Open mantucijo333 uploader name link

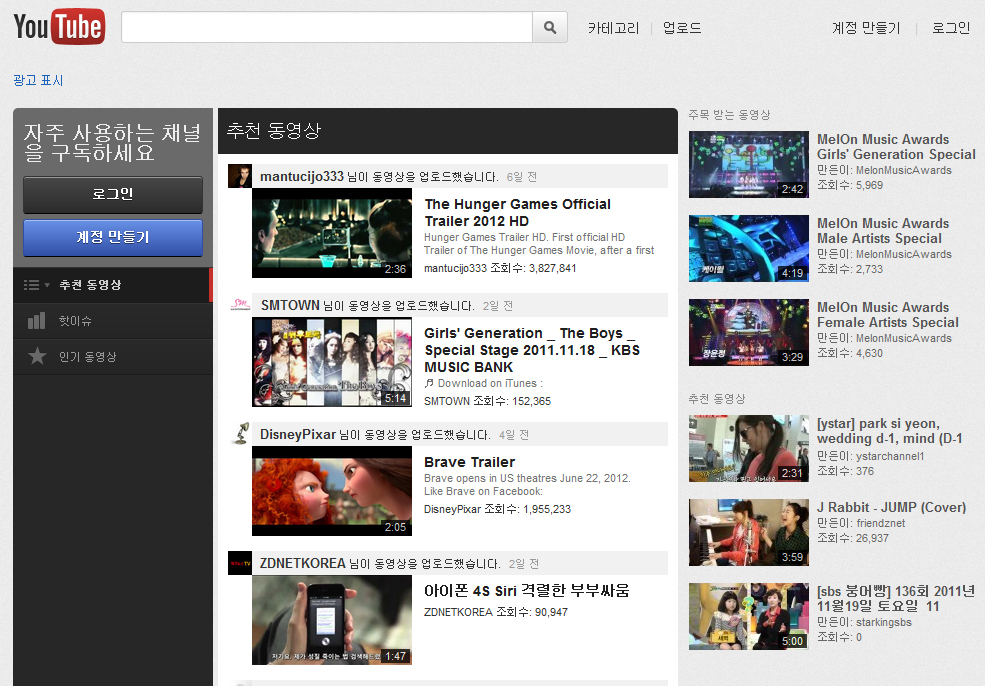pos(302,177)
